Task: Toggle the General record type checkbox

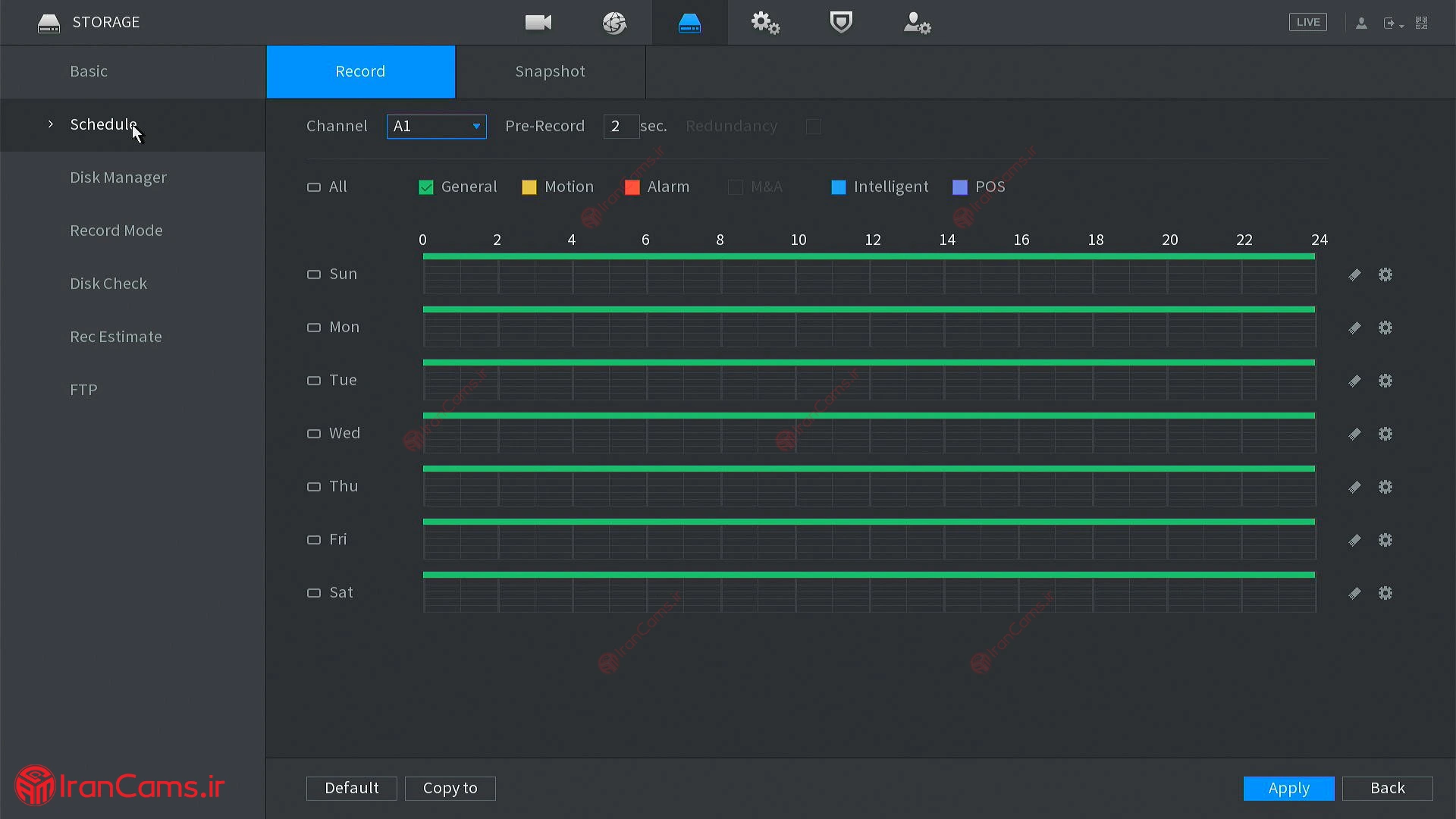Action: 426,187
